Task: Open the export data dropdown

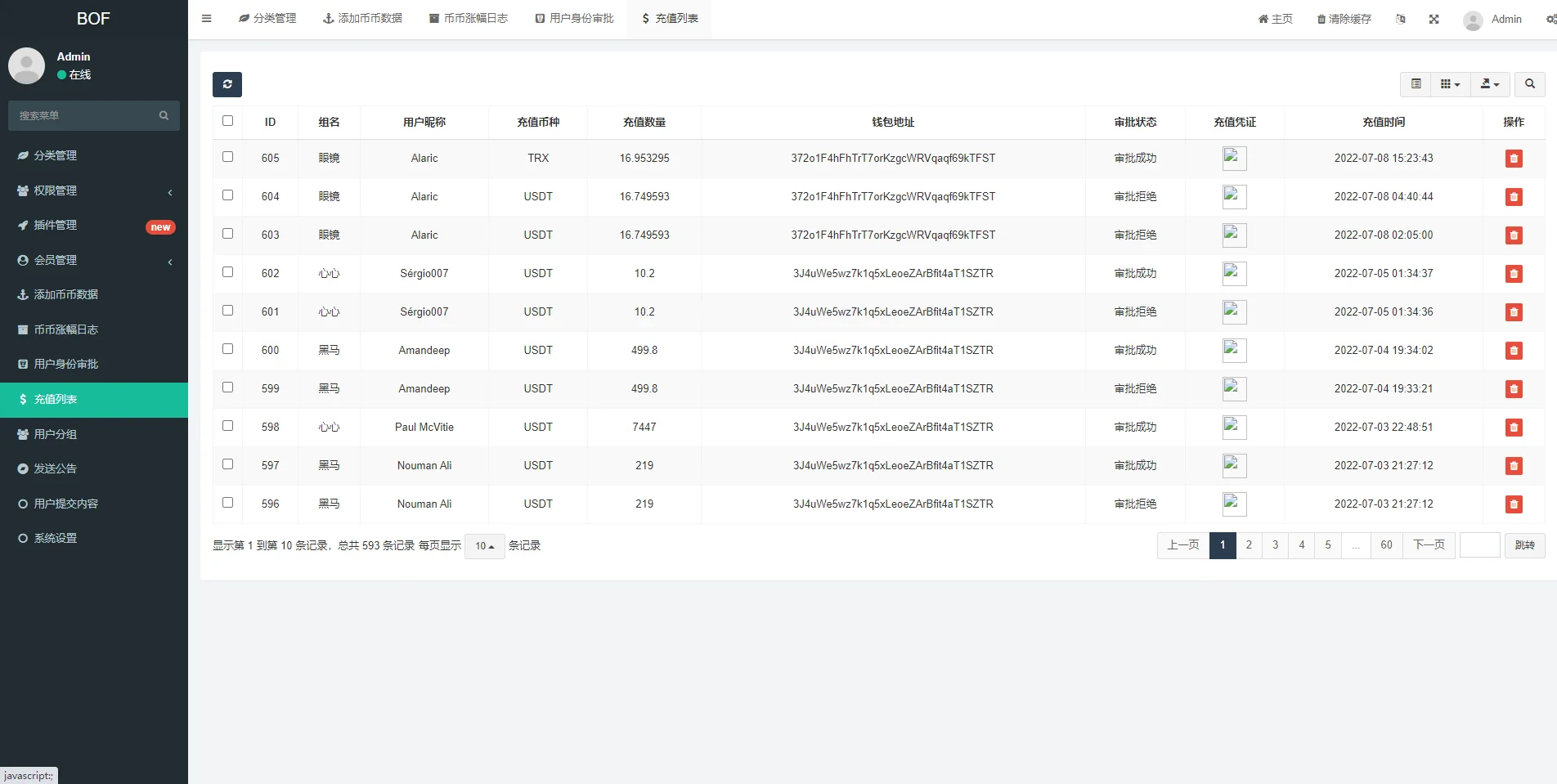Action: click(1490, 84)
